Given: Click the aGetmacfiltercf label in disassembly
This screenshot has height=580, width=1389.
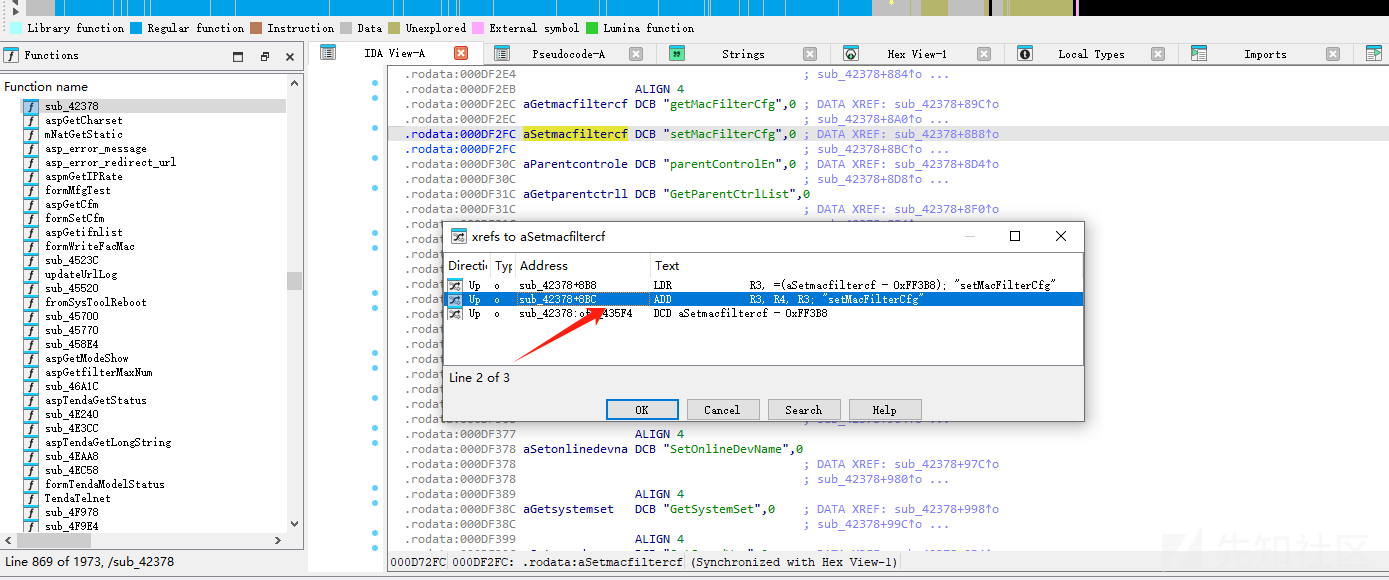Looking at the screenshot, I should point(575,104).
